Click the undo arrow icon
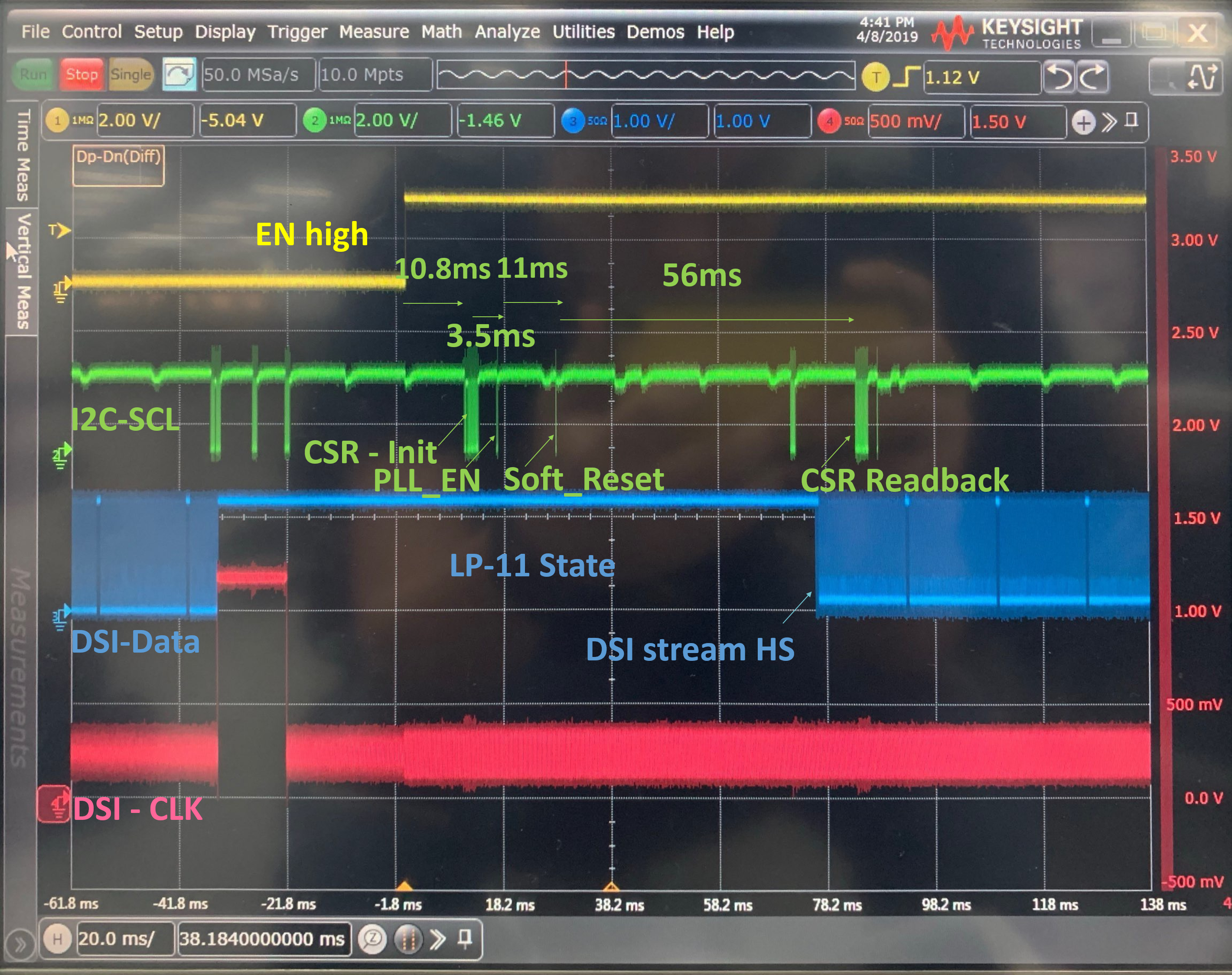This screenshot has width=1232, height=975. tap(1060, 77)
